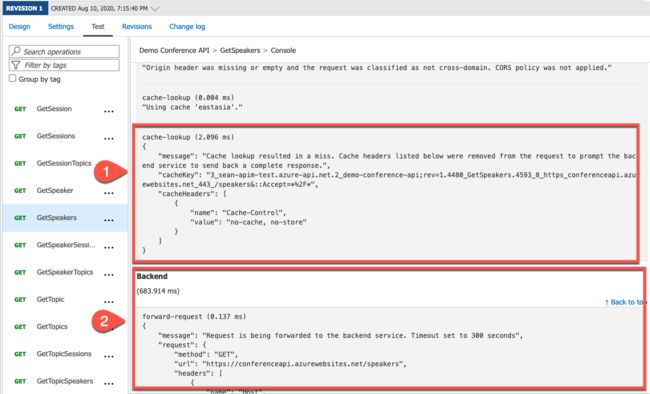Click the filter funnel icon
The height and width of the screenshot is (394, 650).
click(16, 65)
